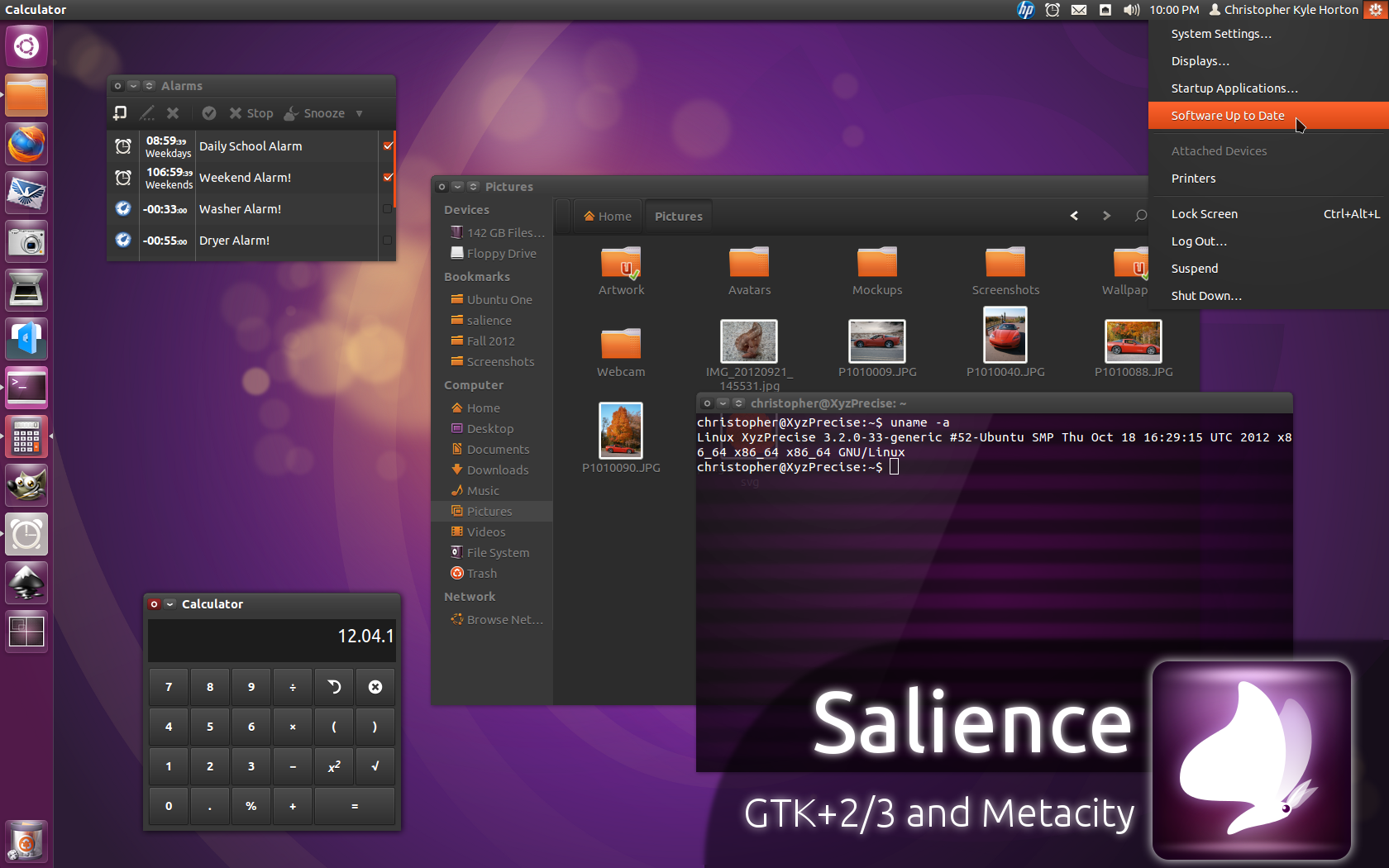Open the GIMP launcher icon
Viewport: 1389px width, 868px height.
pyautogui.click(x=26, y=485)
